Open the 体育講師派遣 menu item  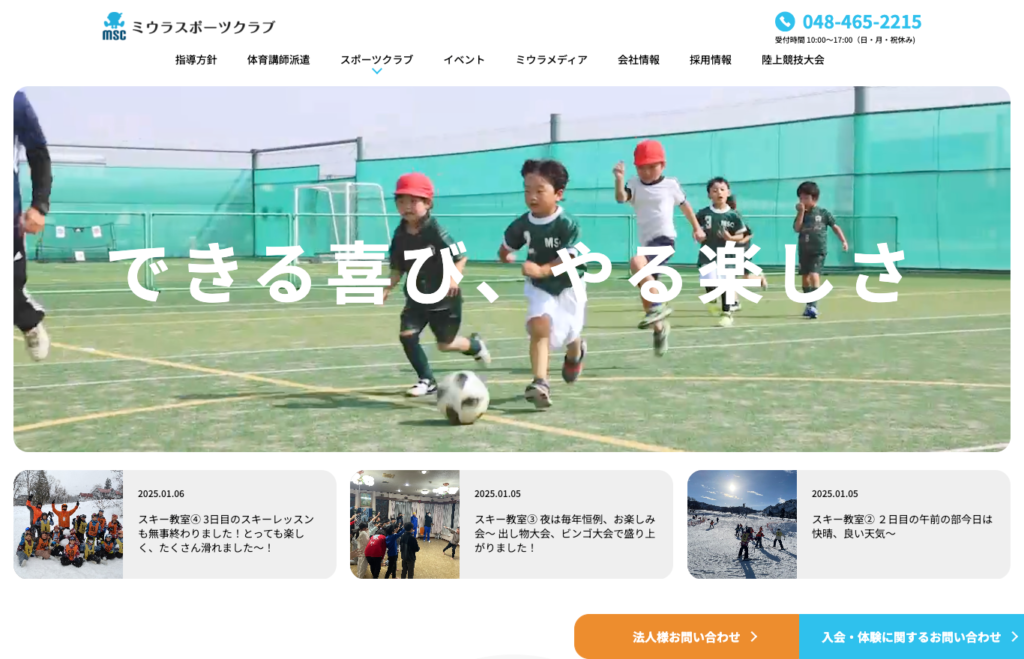click(x=278, y=60)
